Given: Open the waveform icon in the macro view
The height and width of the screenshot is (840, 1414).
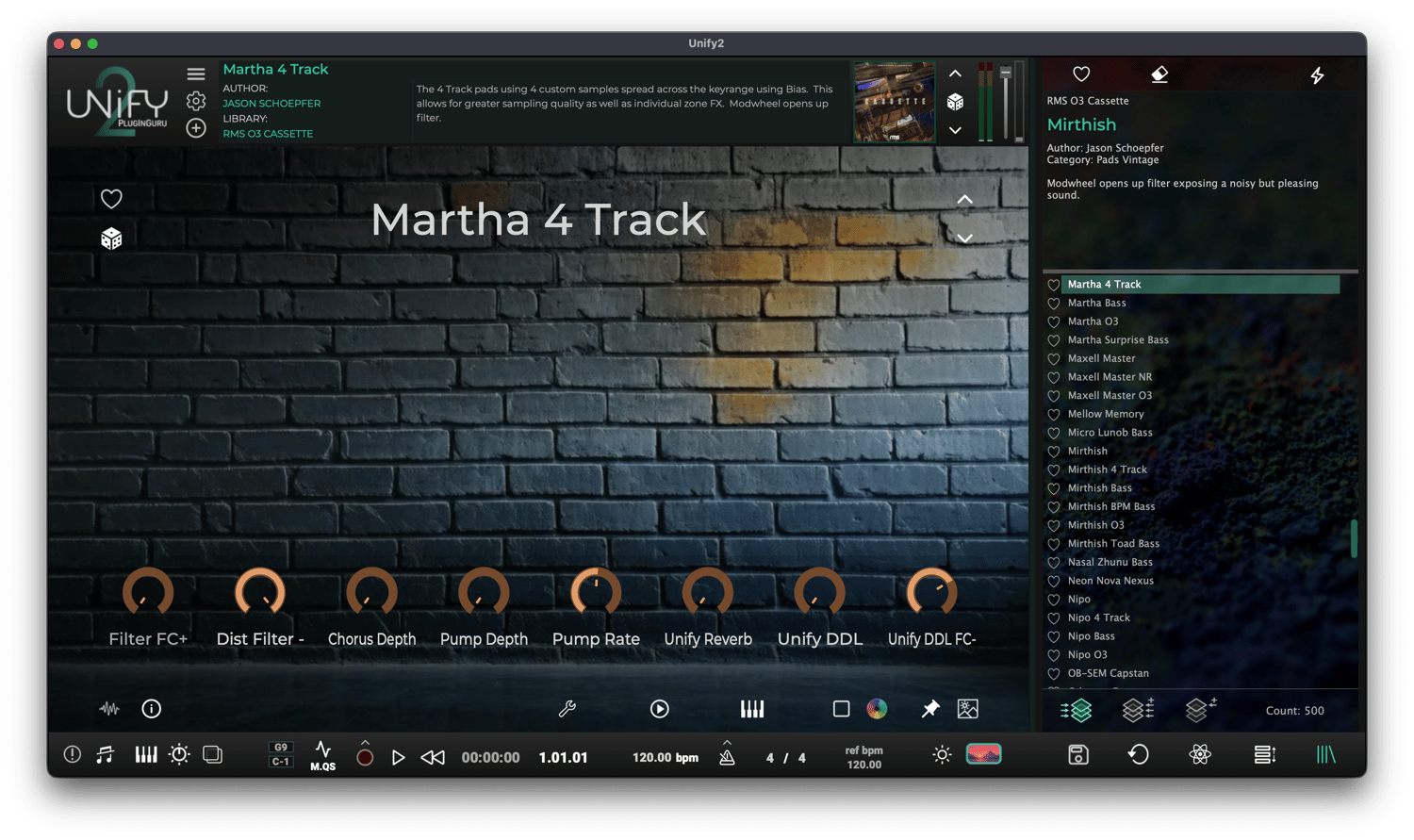Looking at the screenshot, I should (x=109, y=709).
